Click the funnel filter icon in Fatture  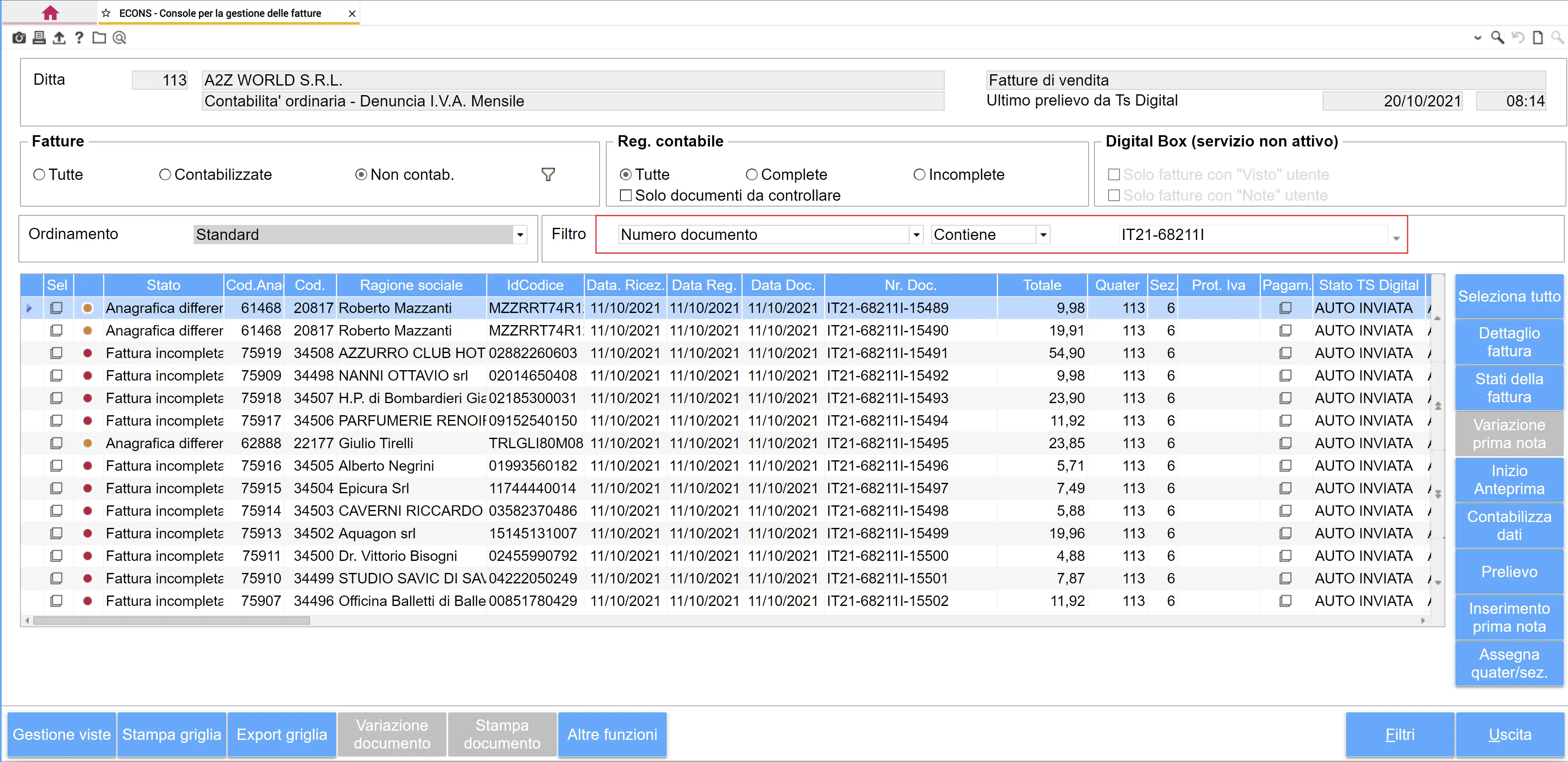(548, 175)
